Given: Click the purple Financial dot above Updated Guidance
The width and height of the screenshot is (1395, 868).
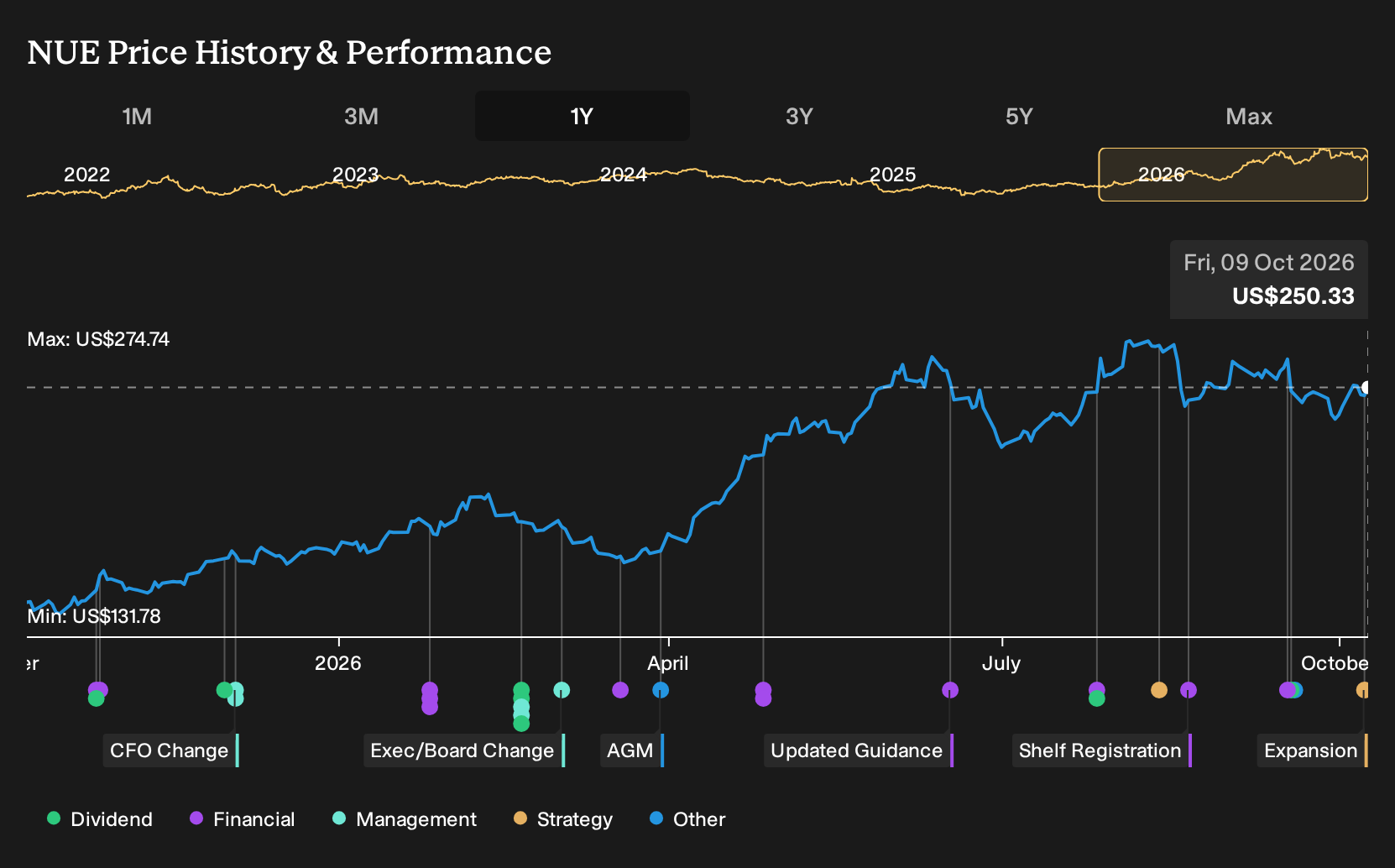Looking at the screenshot, I should coord(950,690).
